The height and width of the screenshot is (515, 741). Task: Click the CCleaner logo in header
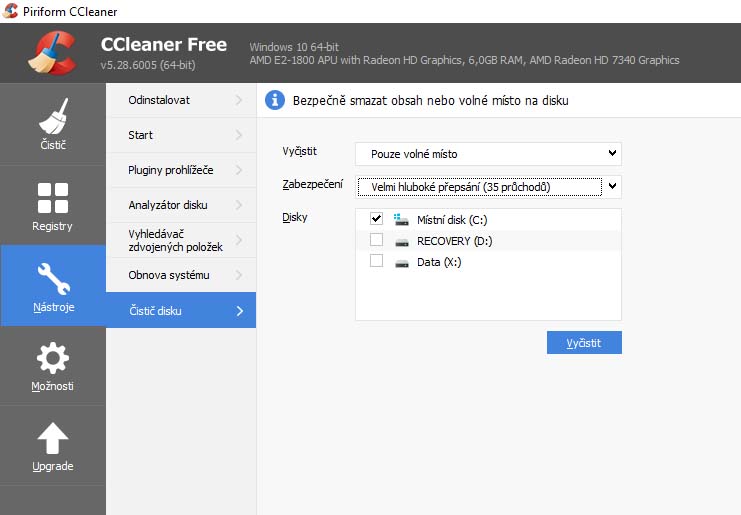[52, 53]
